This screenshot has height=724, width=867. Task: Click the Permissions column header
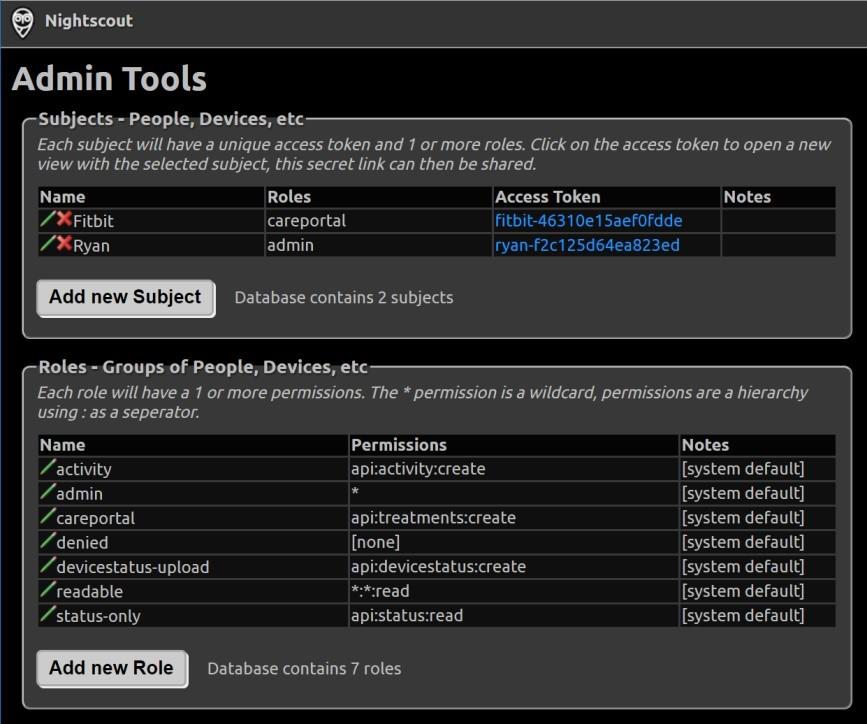click(x=399, y=445)
